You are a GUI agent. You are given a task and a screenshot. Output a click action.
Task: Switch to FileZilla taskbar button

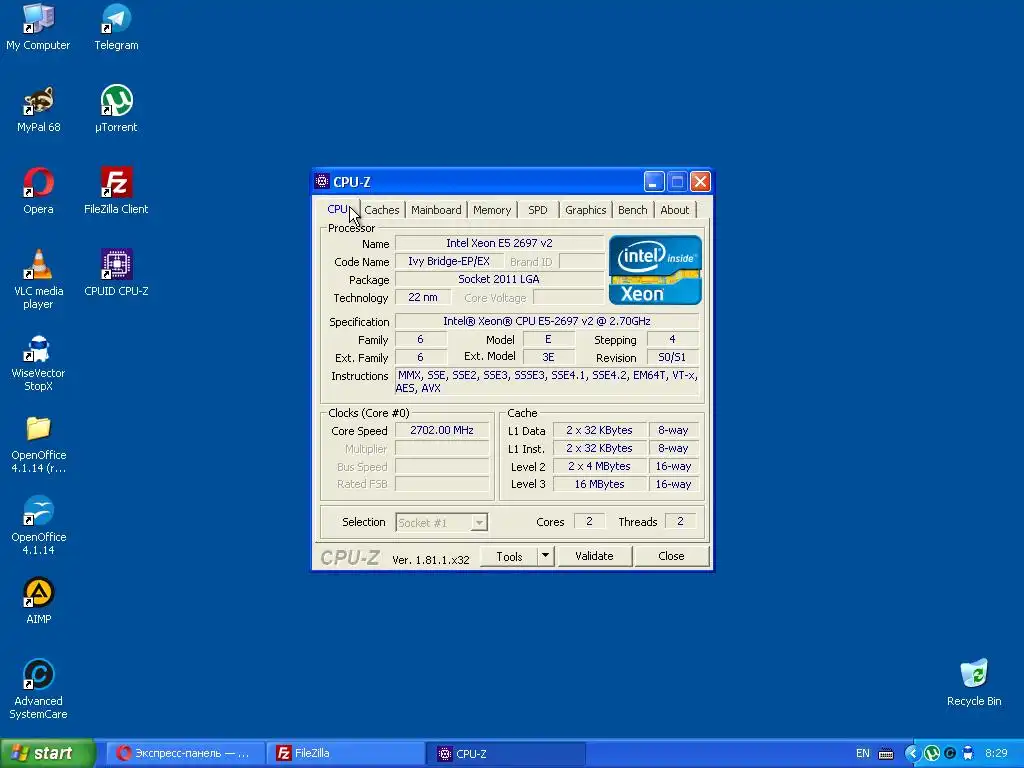[345, 753]
